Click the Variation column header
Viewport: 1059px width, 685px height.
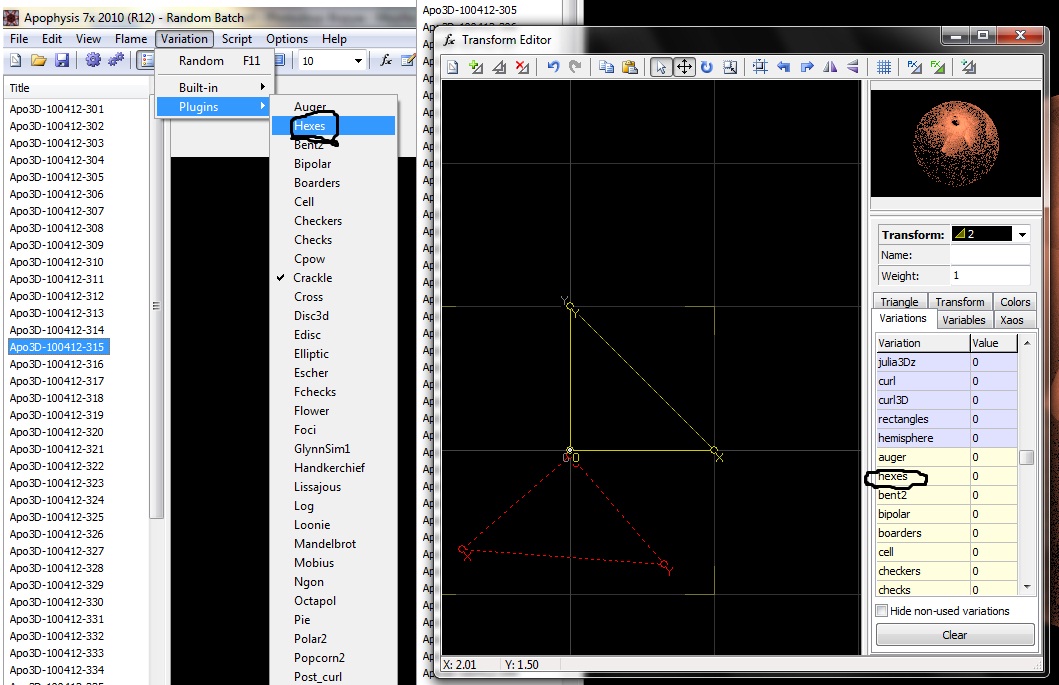[923, 343]
